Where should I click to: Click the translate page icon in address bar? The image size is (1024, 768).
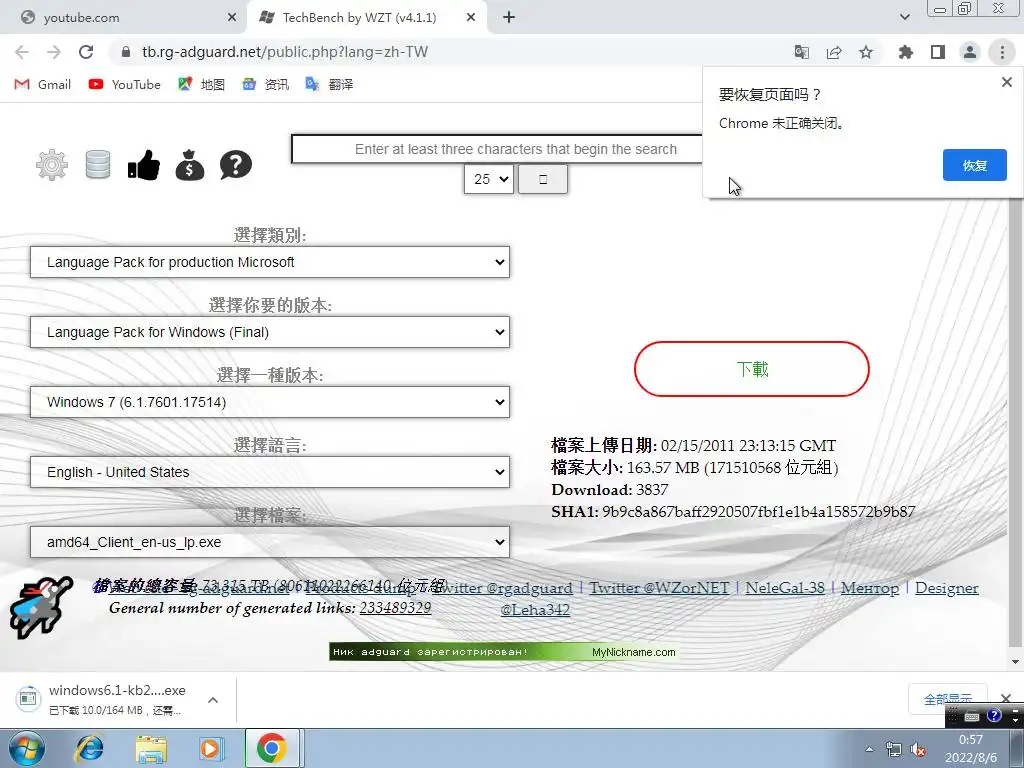pyautogui.click(x=802, y=52)
